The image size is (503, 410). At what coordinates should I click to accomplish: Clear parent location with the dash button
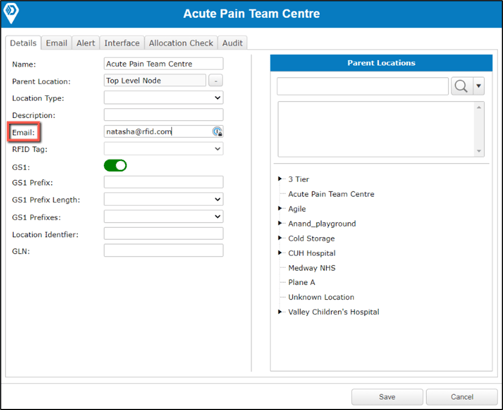point(216,81)
